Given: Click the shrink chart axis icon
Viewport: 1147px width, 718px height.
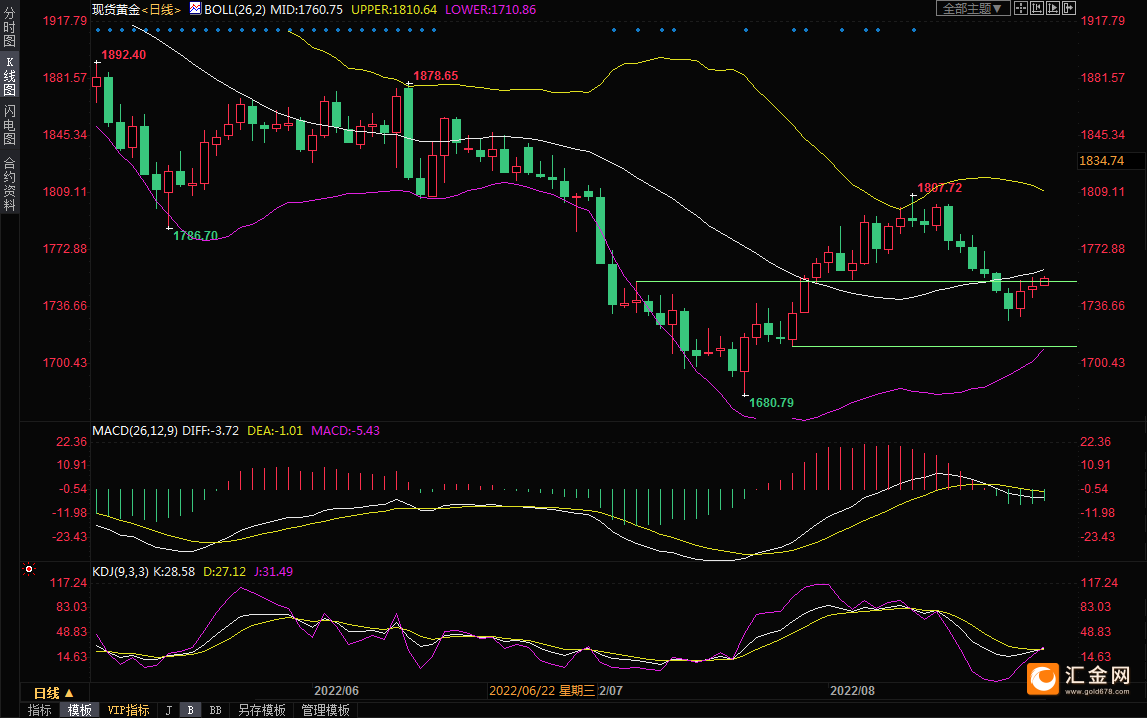Looking at the screenshot, I should tap(1037, 8).
